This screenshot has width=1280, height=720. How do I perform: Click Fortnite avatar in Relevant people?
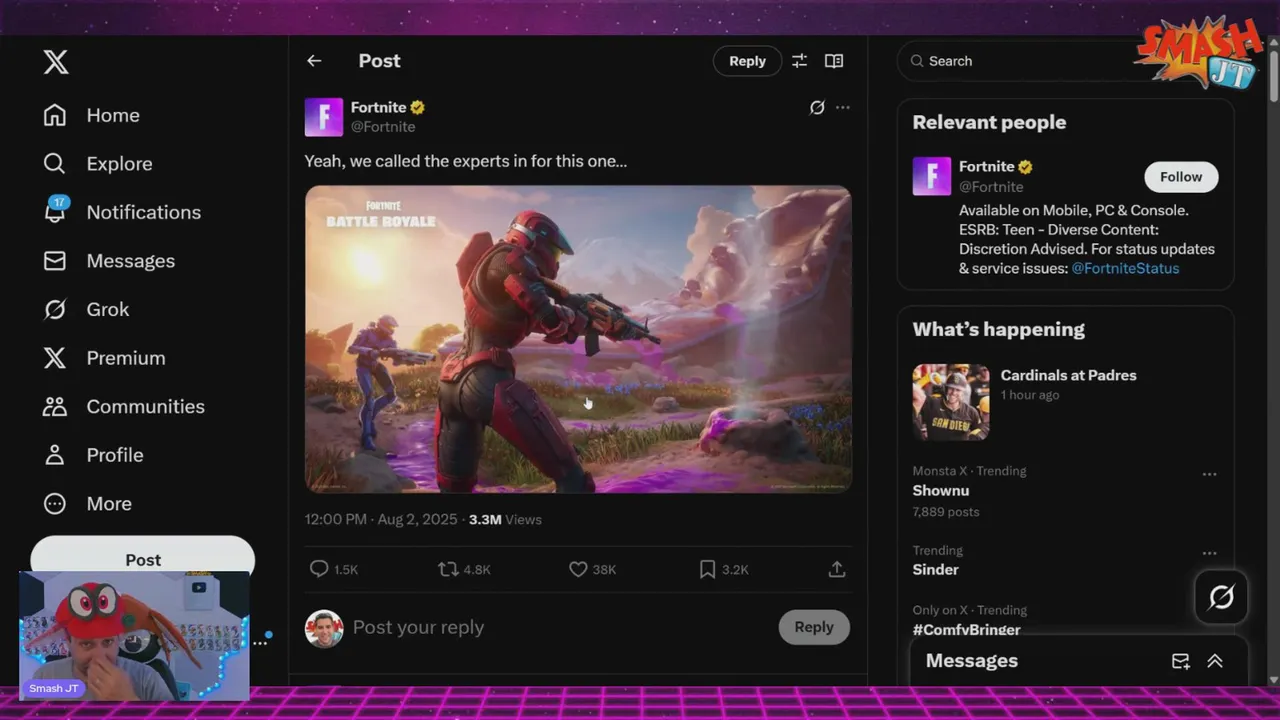tap(932, 177)
